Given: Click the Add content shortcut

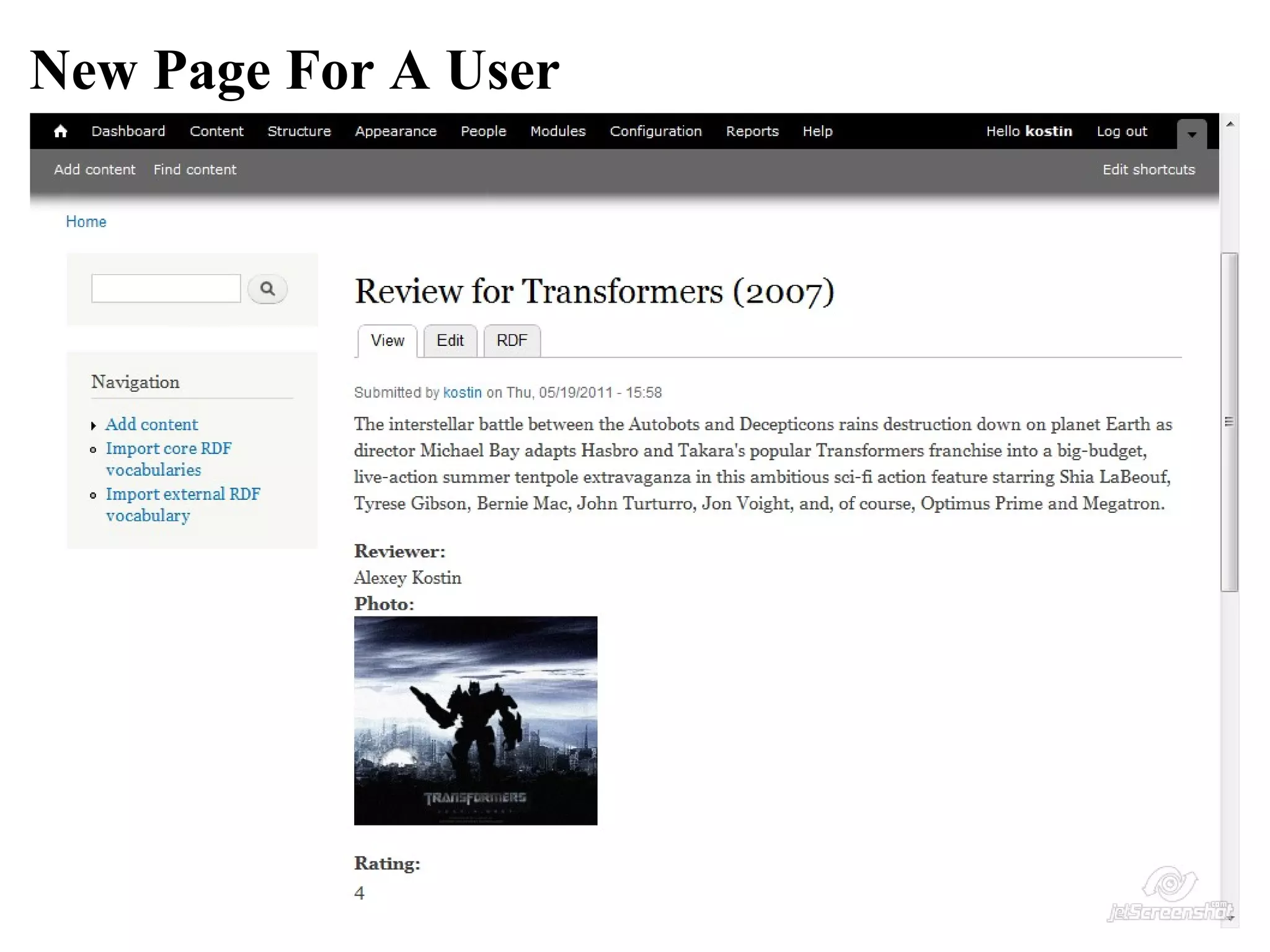Looking at the screenshot, I should coord(94,169).
